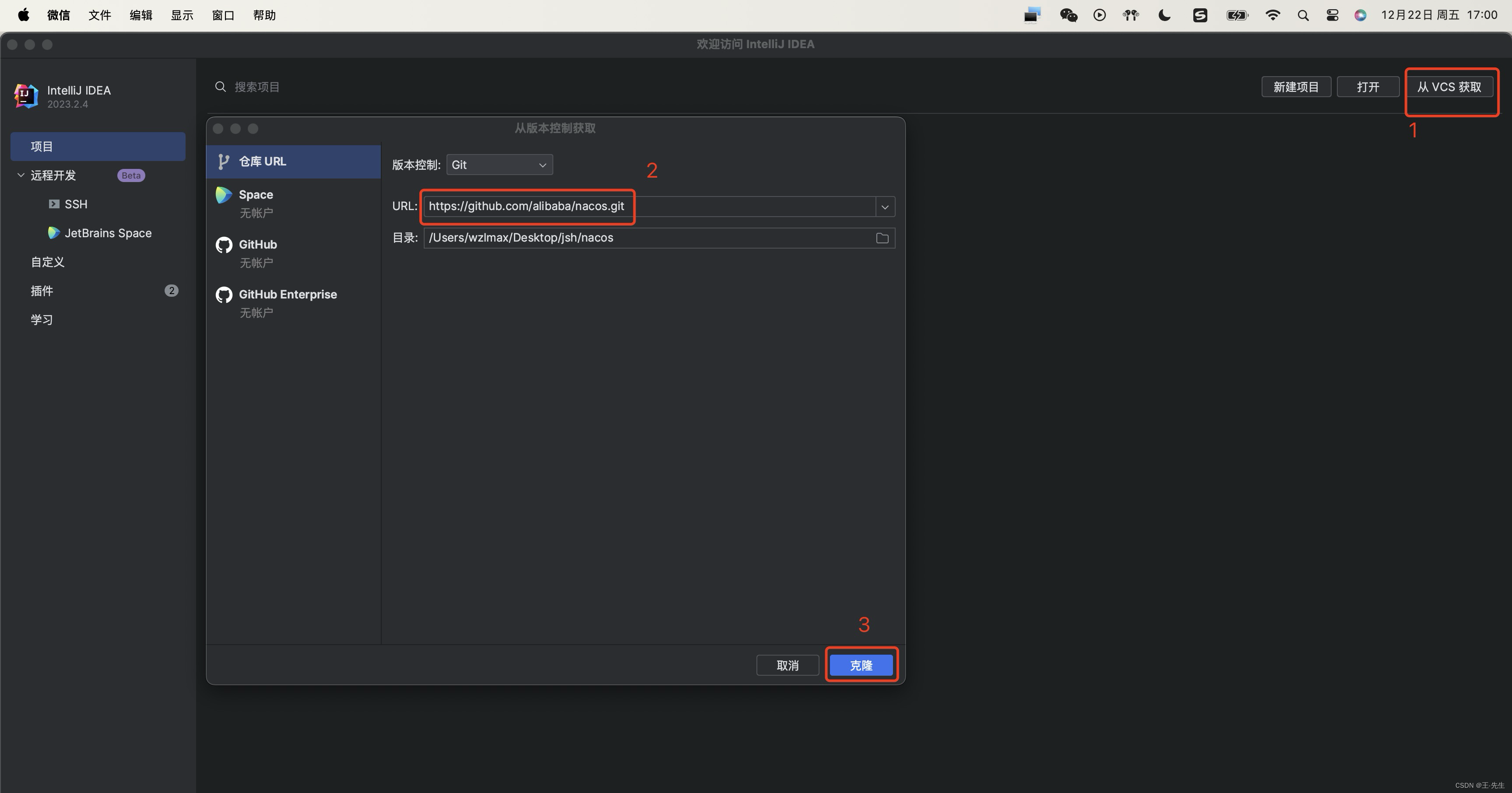The width and height of the screenshot is (1512, 793).
Task: Open the Wi-Fi status icon
Action: (1273, 15)
